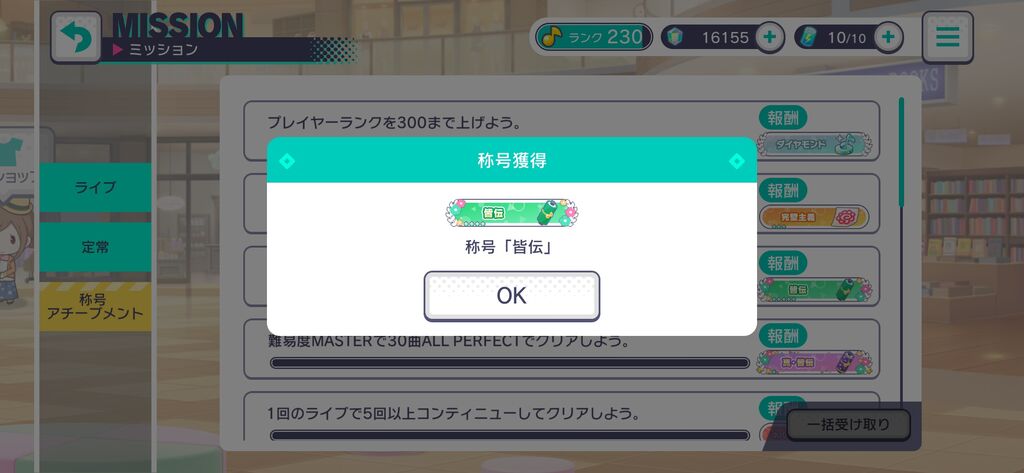
Task: Tap the back arrow icon
Action: (76, 37)
